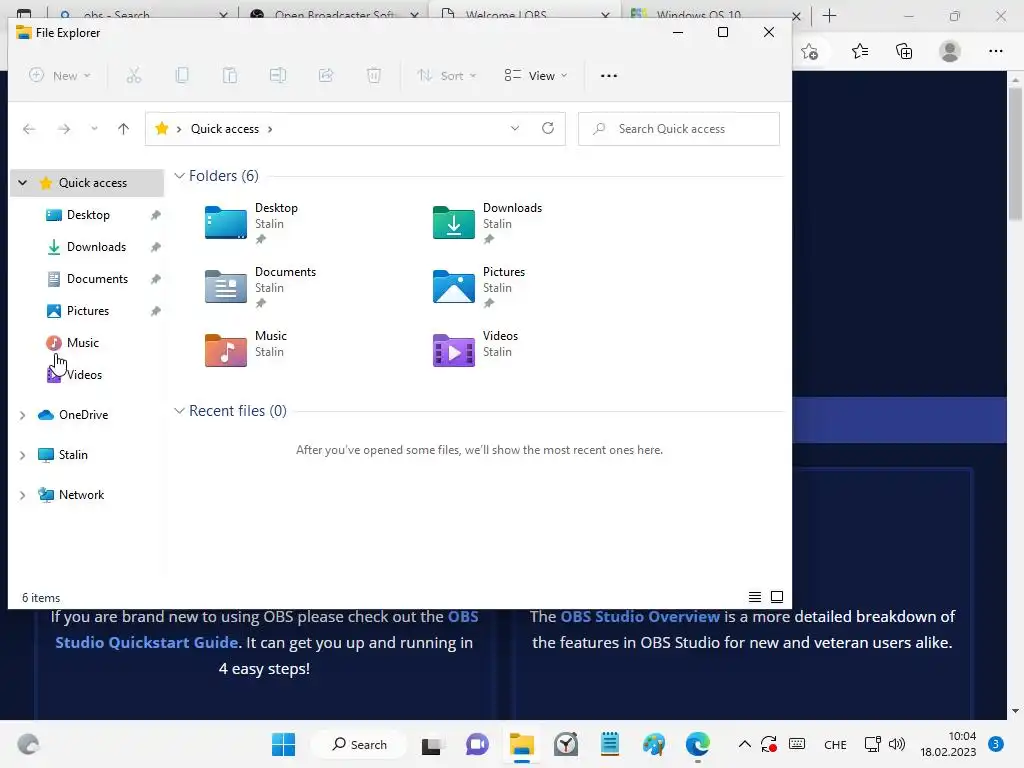Select Desktop in navigation pane
The height and width of the screenshot is (768, 1024).
pos(88,215)
